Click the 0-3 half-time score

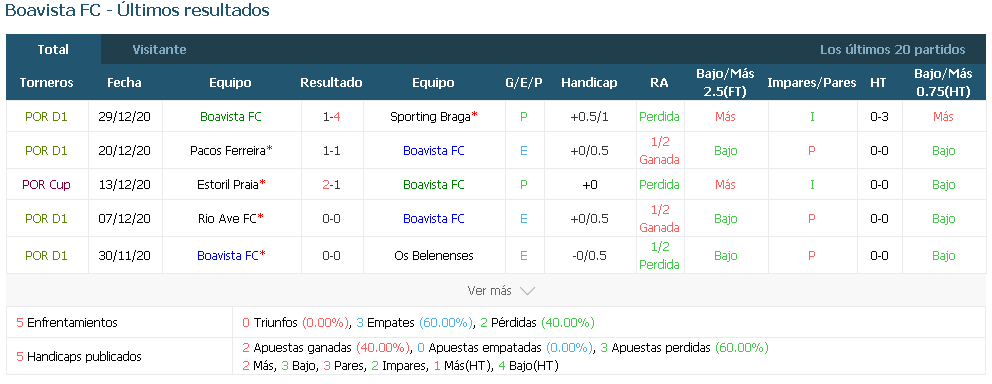(879, 116)
